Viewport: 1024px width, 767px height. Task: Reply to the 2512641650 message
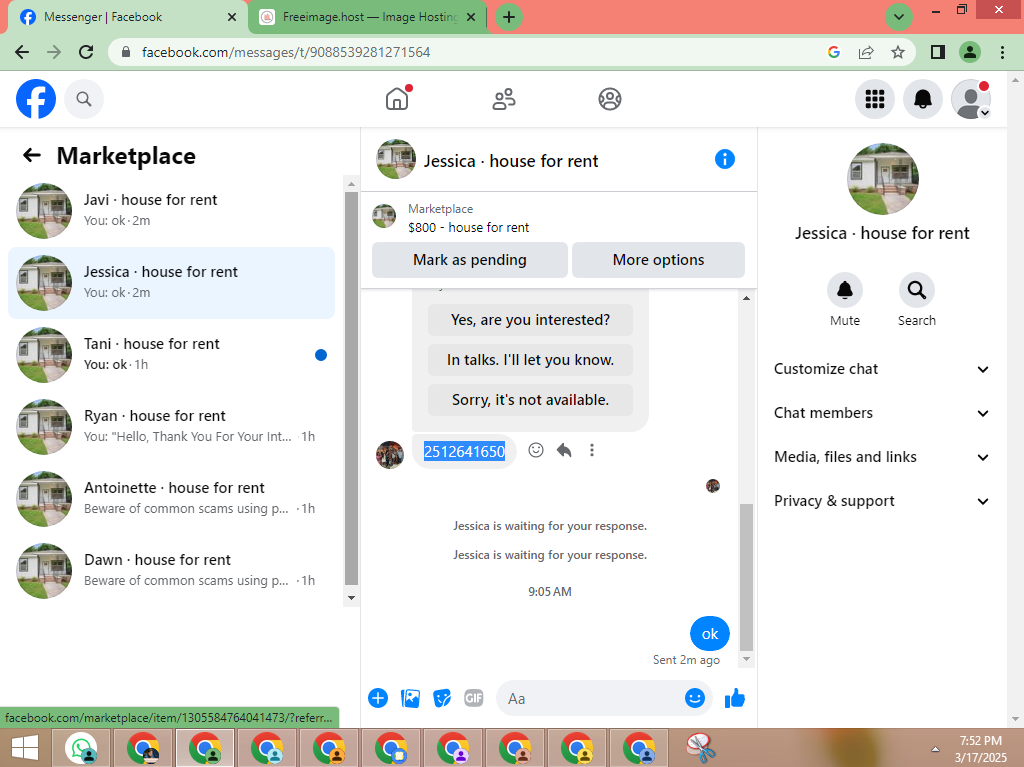click(x=564, y=450)
